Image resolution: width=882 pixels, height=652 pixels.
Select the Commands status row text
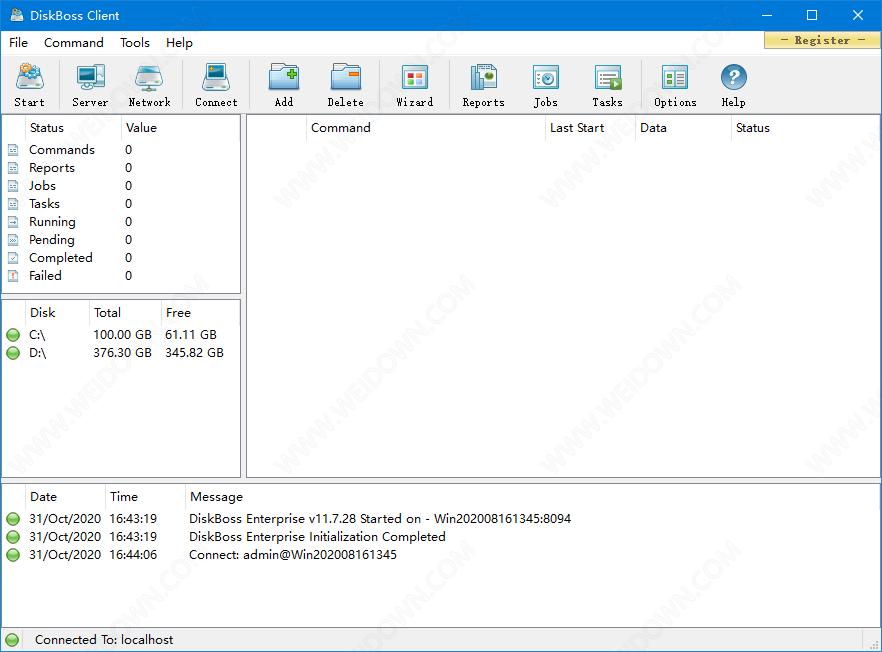click(62, 150)
